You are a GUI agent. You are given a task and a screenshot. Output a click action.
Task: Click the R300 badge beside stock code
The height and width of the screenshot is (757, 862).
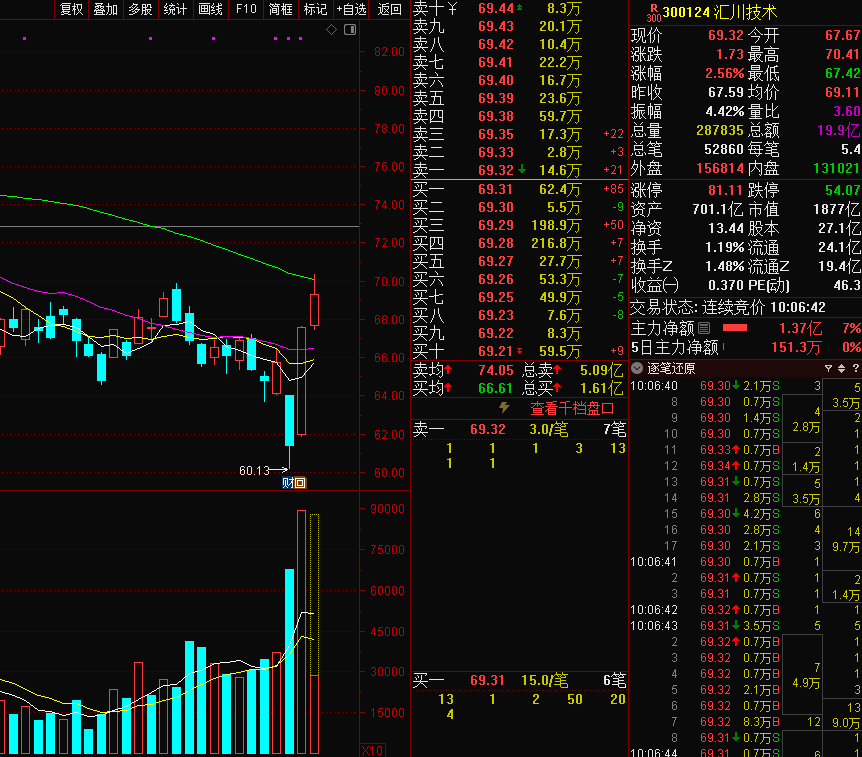point(654,12)
